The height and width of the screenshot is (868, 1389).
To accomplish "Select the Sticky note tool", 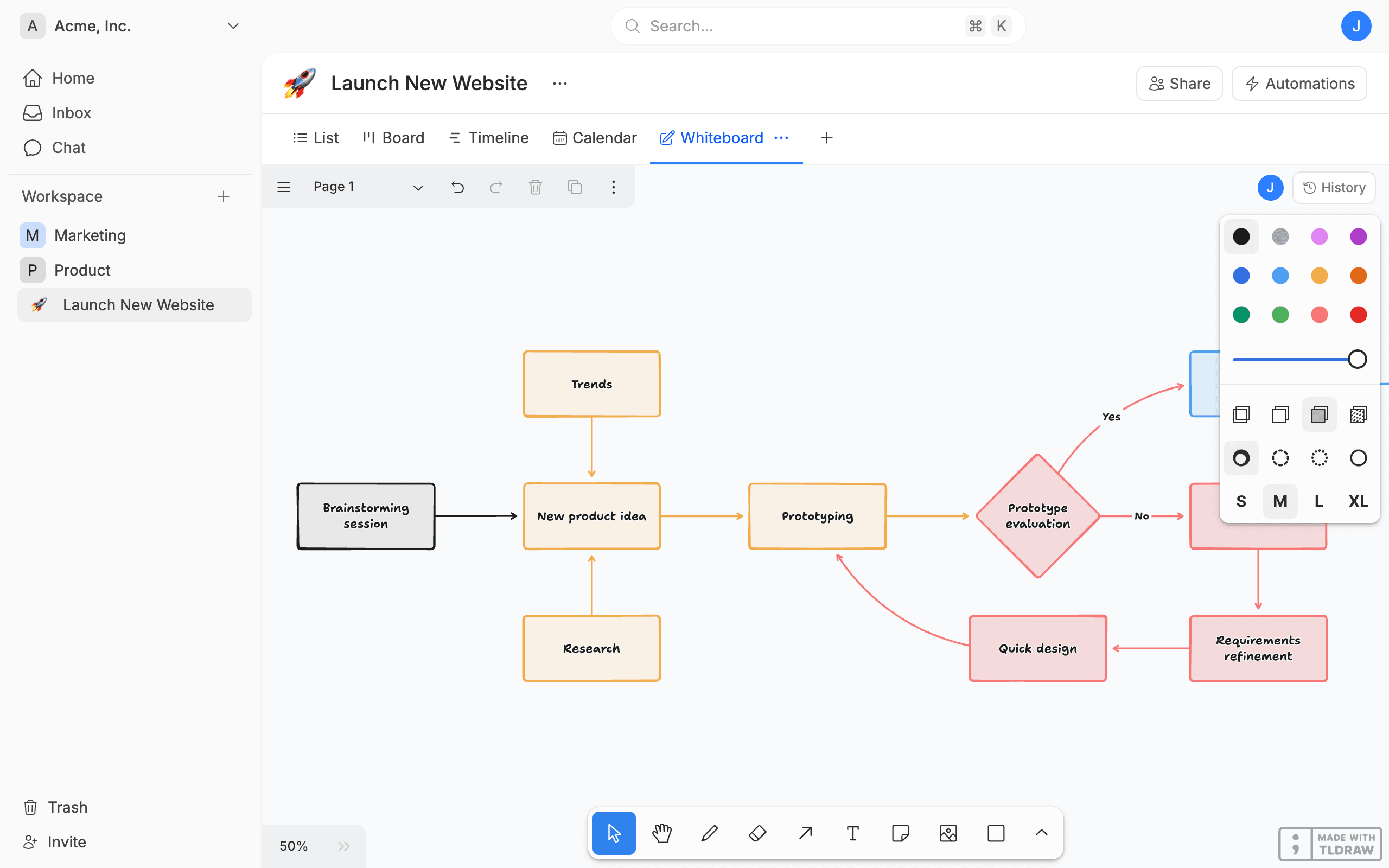I will [x=900, y=833].
